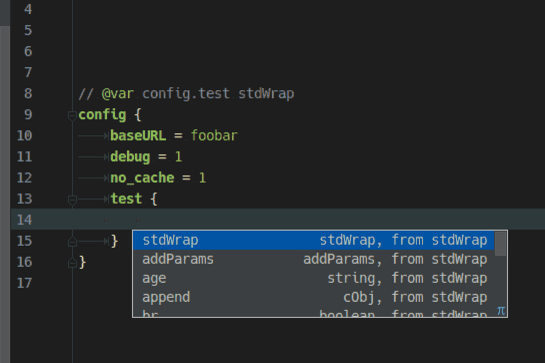Pick the age string suggestion
Viewport: 545px width, 363px height.
[314, 278]
